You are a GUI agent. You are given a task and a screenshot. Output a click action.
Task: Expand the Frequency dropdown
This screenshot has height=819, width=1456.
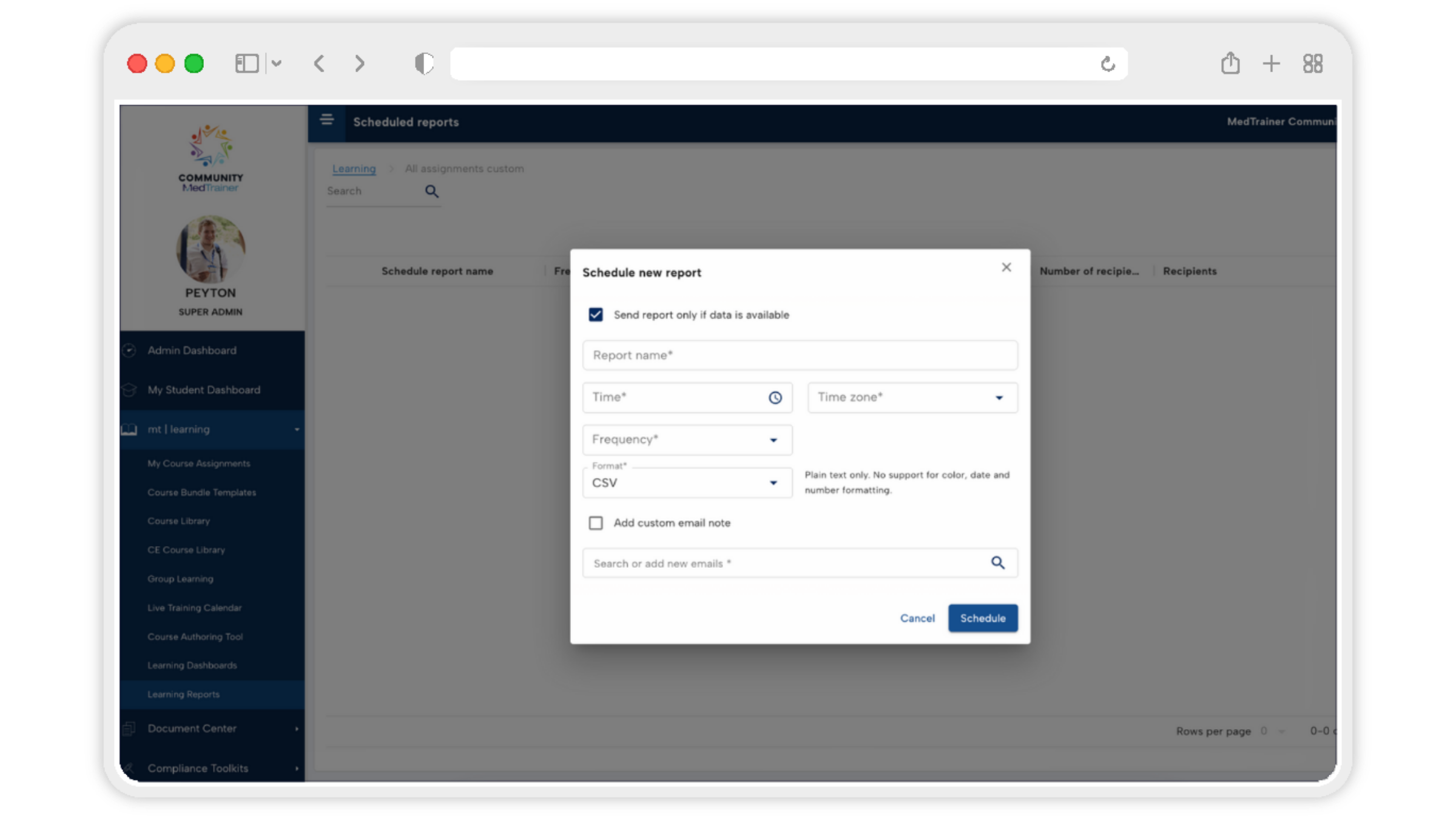[687, 440]
